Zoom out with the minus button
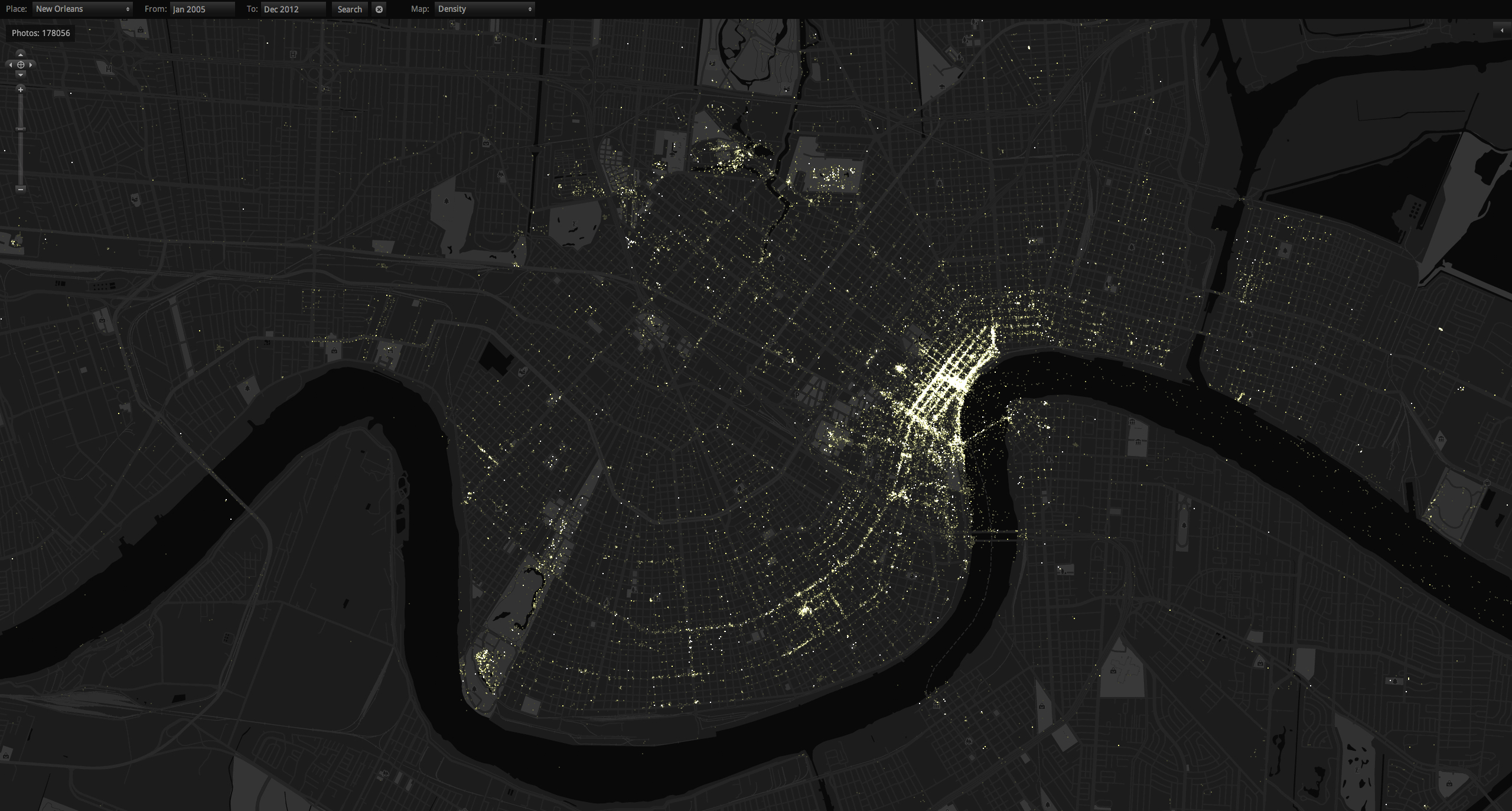1512x811 pixels. 21,189
